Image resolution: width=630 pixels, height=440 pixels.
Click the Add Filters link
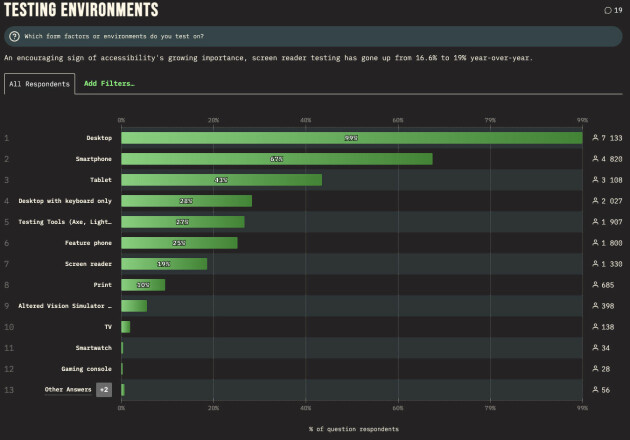click(x=109, y=84)
